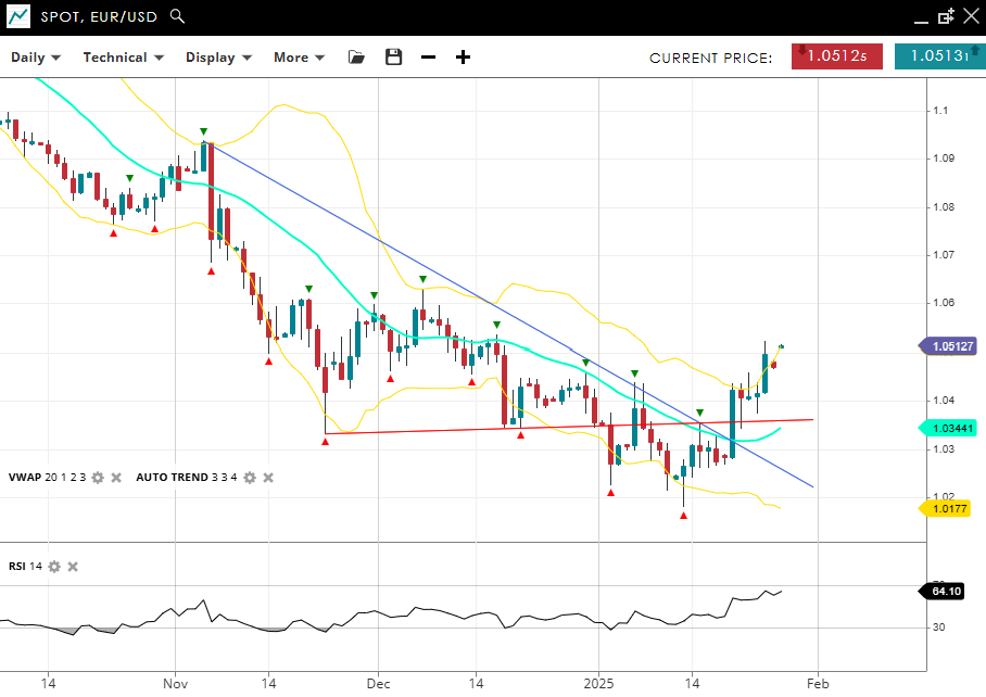Viewport: 986px width, 697px height.
Task: Open VWAP indicator settings gear
Action: (x=97, y=478)
